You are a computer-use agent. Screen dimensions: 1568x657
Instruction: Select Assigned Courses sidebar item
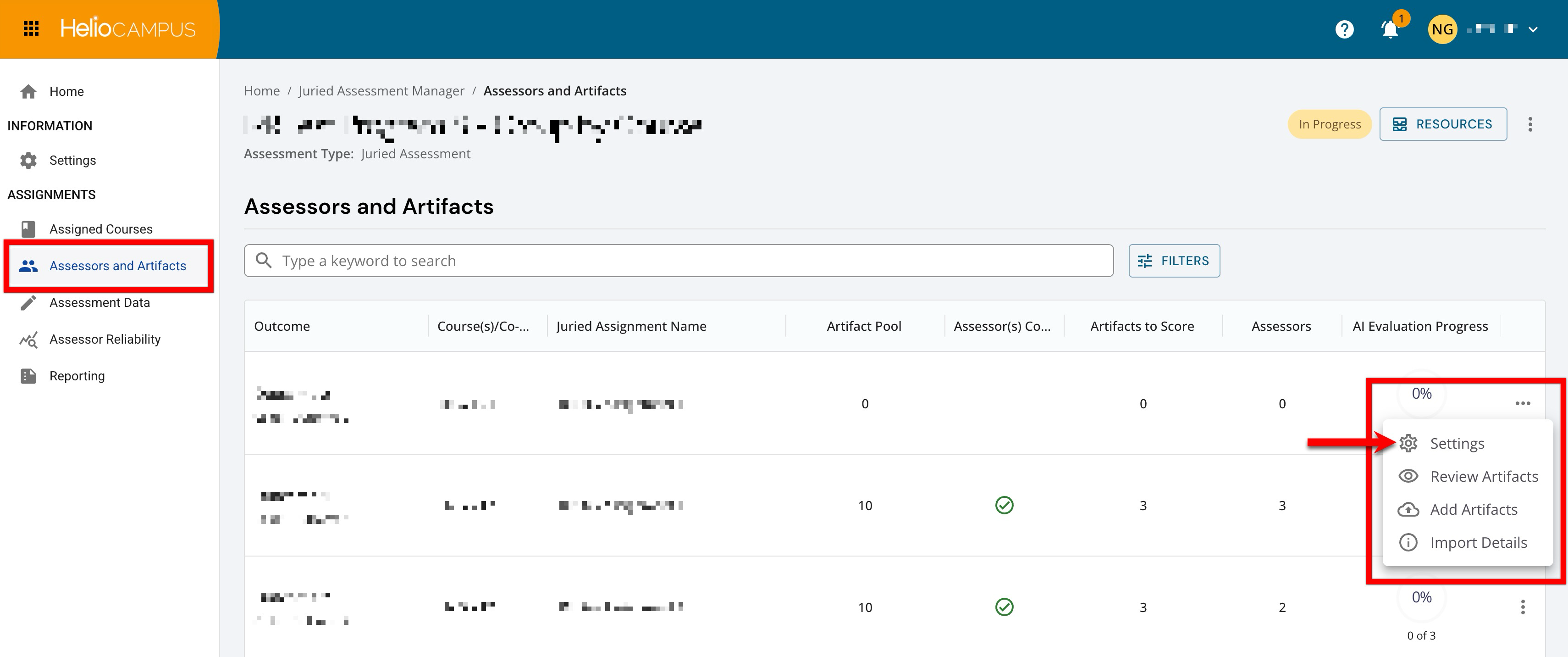click(x=100, y=229)
